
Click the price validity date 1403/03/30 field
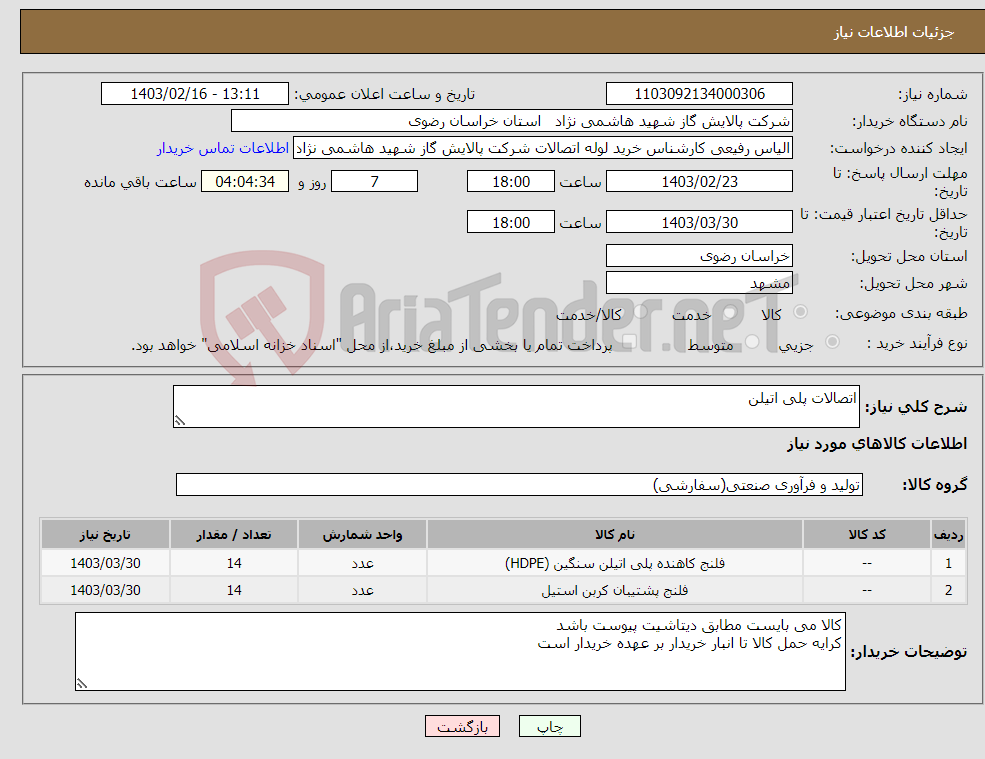[699, 222]
